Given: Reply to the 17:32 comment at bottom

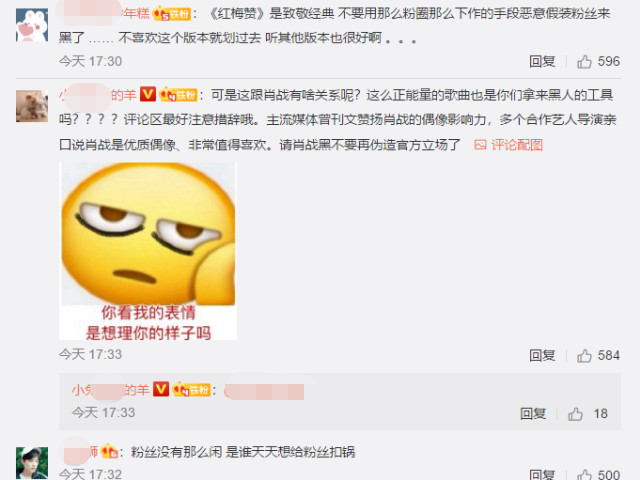Looking at the screenshot, I should (542, 474).
